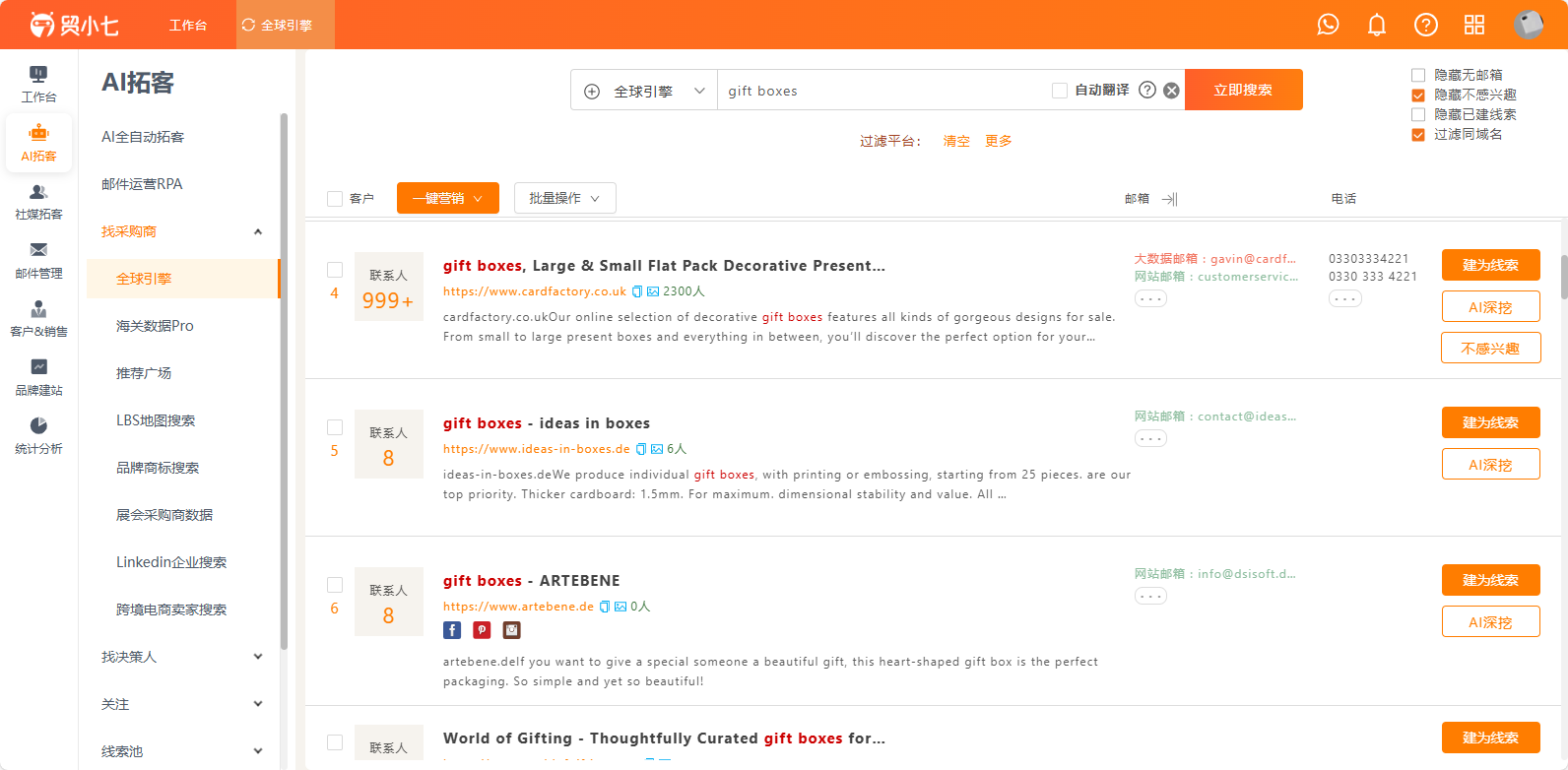The width and height of the screenshot is (1568, 770).
Task: Click the image icon beside ideas-in-boxes.de URL
Action: [x=657, y=449]
